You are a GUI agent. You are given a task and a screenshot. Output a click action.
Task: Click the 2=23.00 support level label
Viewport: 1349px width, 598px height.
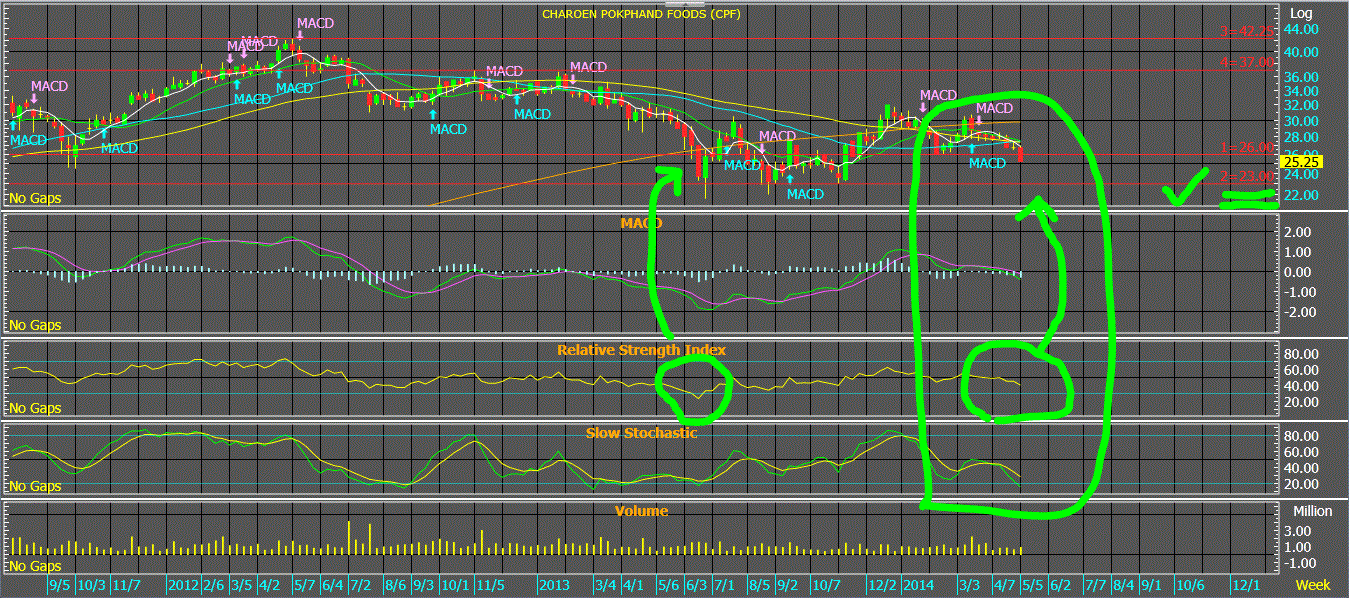(1248, 175)
